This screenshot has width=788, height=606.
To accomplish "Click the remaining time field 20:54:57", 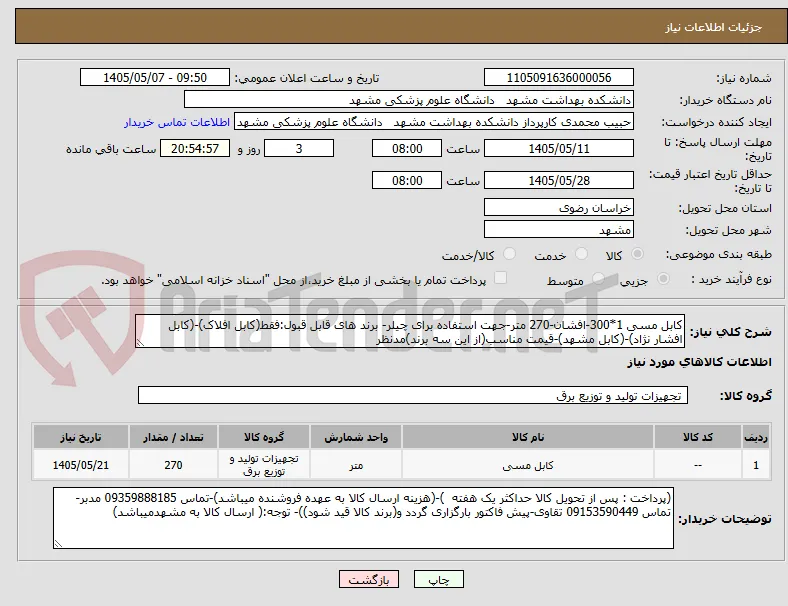I will pos(195,148).
